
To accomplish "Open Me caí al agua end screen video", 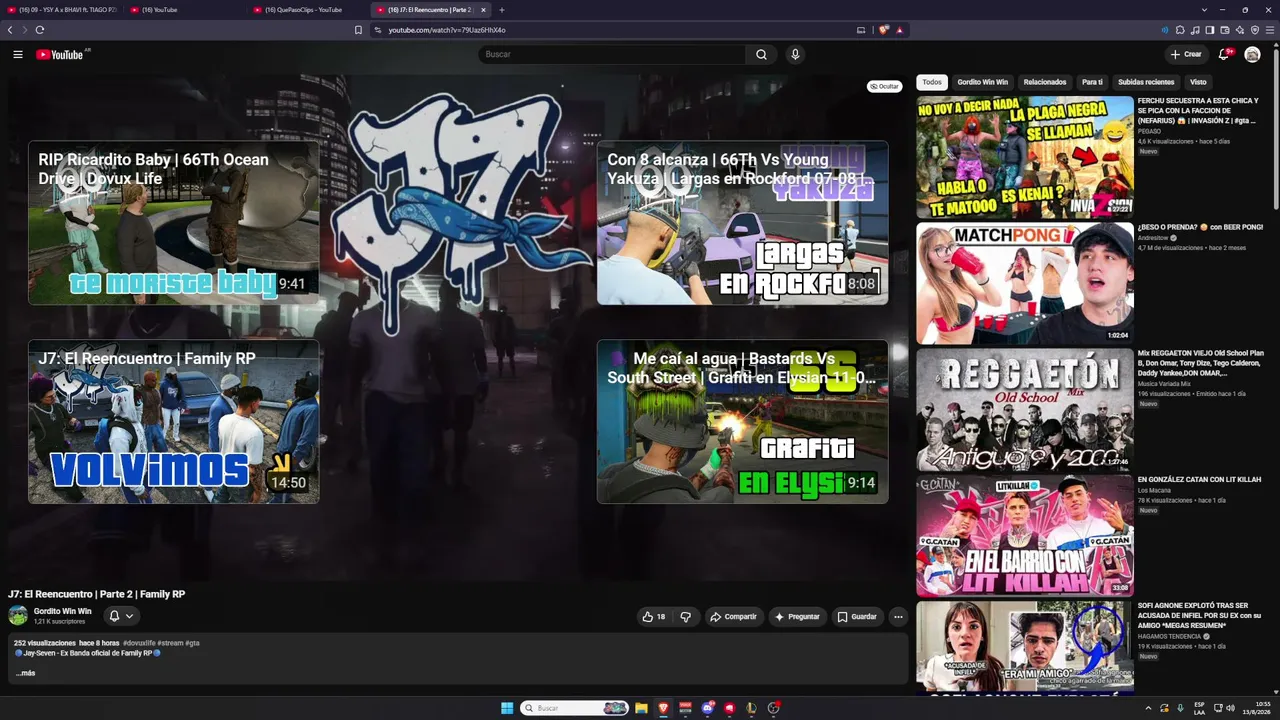I will [x=743, y=421].
